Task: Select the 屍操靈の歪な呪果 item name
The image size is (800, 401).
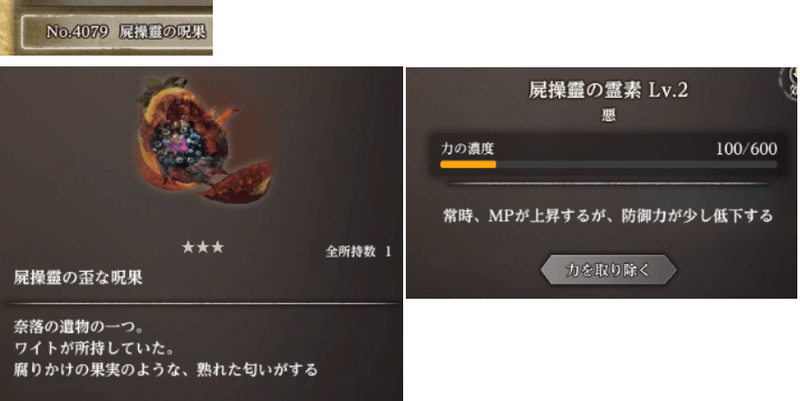Action: 78,278
